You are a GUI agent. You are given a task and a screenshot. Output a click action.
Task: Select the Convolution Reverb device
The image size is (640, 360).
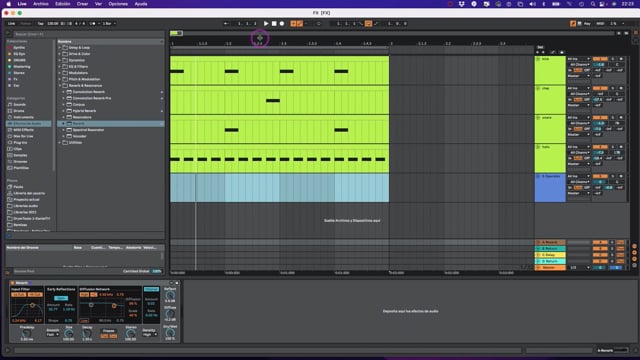(x=89, y=92)
